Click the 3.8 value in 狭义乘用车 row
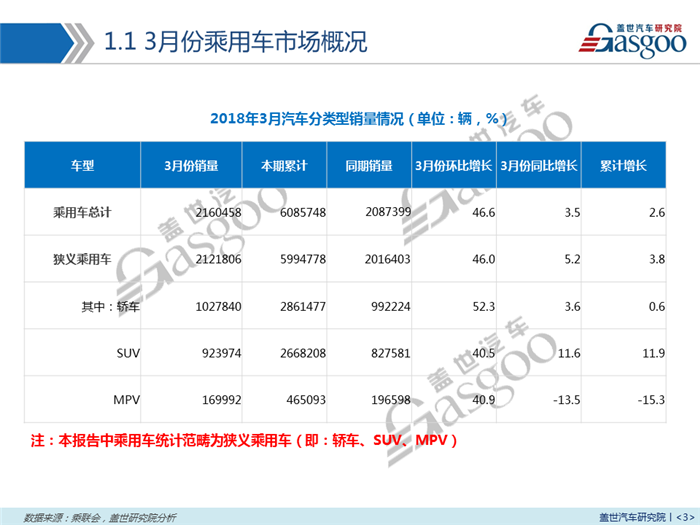The width and height of the screenshot is (700, 525). coord(657,259)
